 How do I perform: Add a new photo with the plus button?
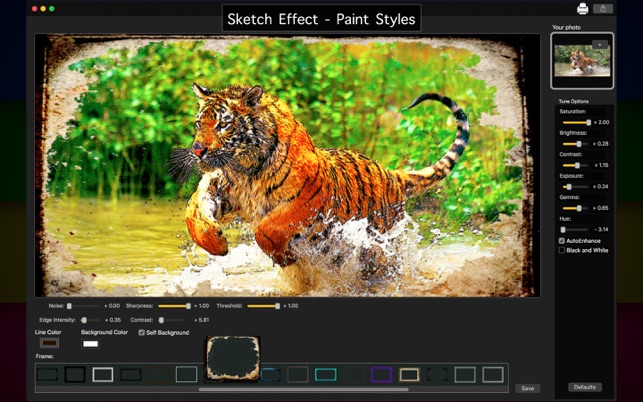[600, 45]
